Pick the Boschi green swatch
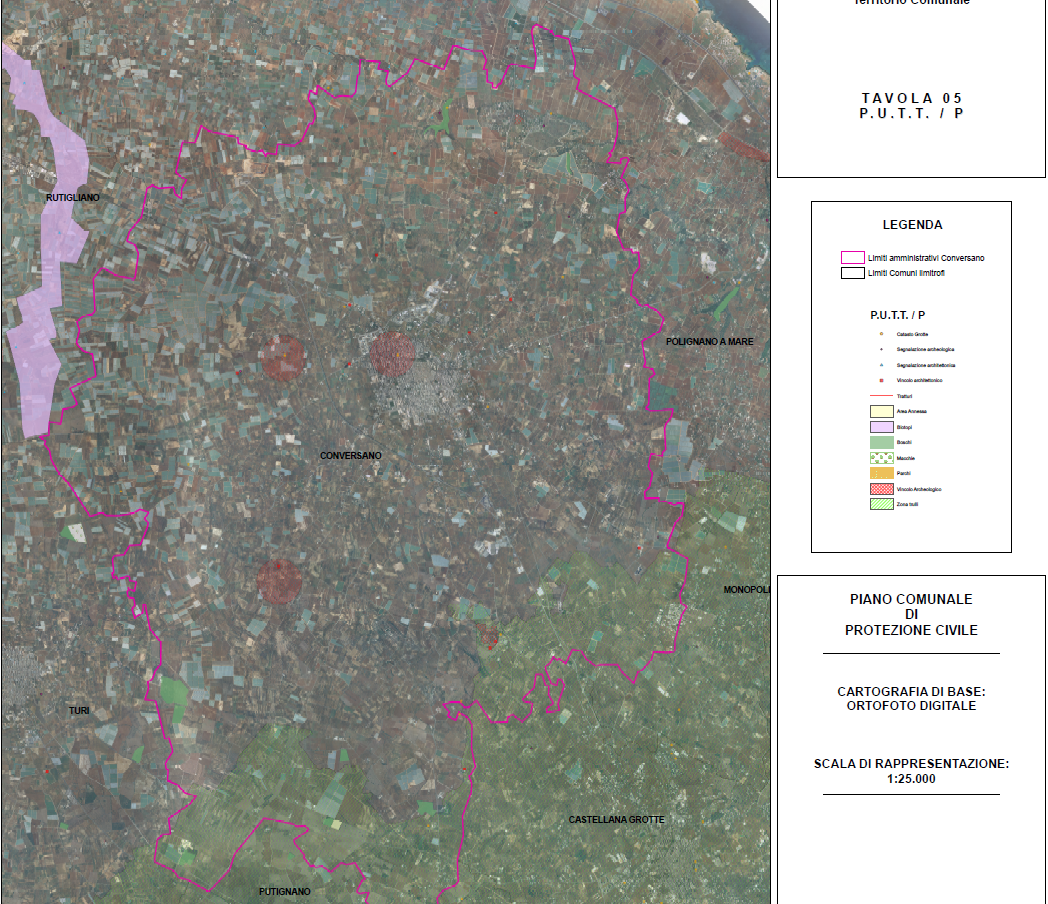 click(881, 441)
